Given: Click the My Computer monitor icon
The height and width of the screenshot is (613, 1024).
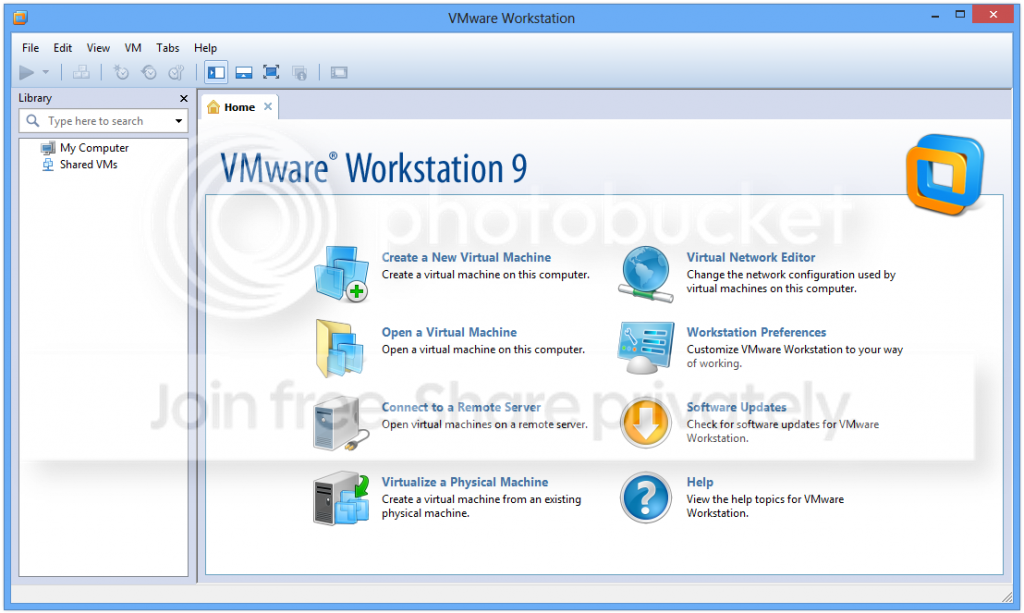Looking at the screenshot, I should (x=48, y=148).
